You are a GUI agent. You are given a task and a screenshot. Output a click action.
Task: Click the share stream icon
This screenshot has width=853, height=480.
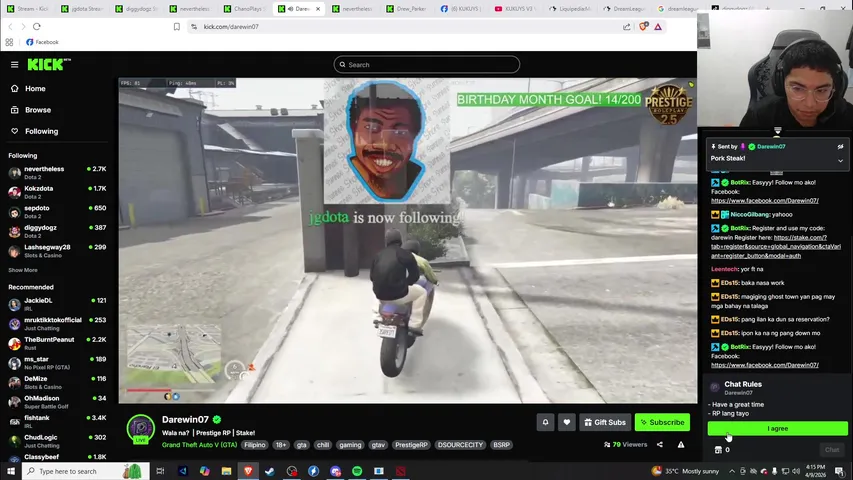(x=660, y=445)
